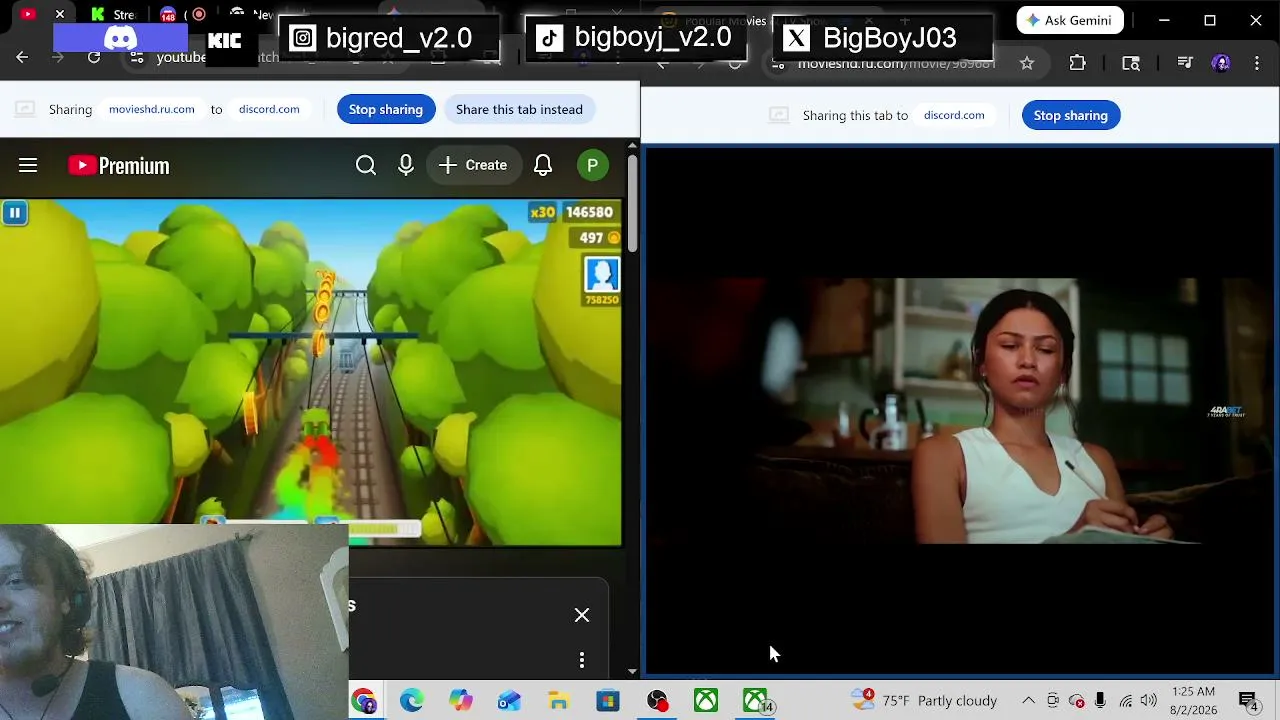Open the Chrome extensions puzzle icon

[1077, 63]
